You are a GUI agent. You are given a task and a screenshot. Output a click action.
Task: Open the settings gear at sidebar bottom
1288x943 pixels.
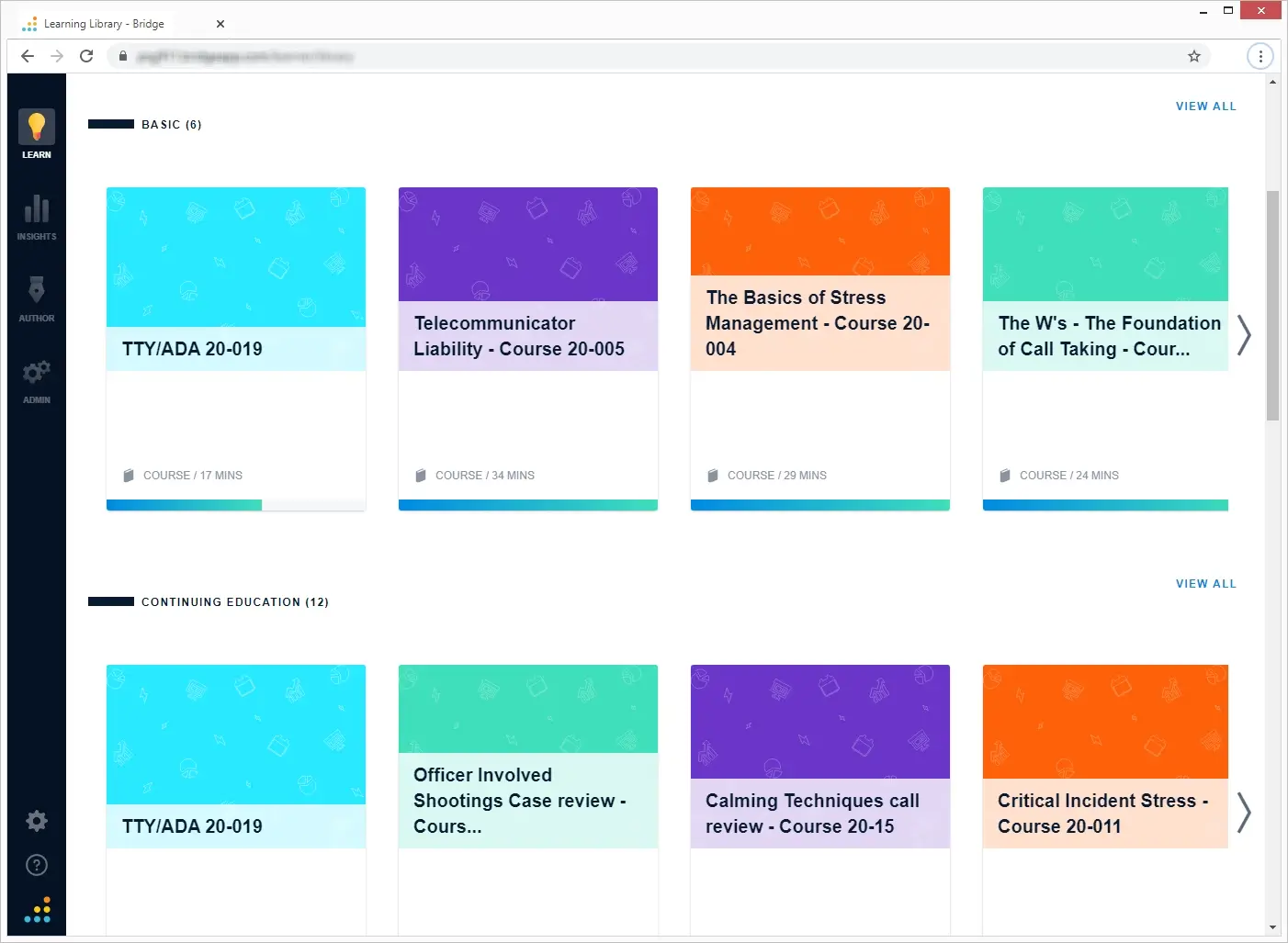coord(37,821)
